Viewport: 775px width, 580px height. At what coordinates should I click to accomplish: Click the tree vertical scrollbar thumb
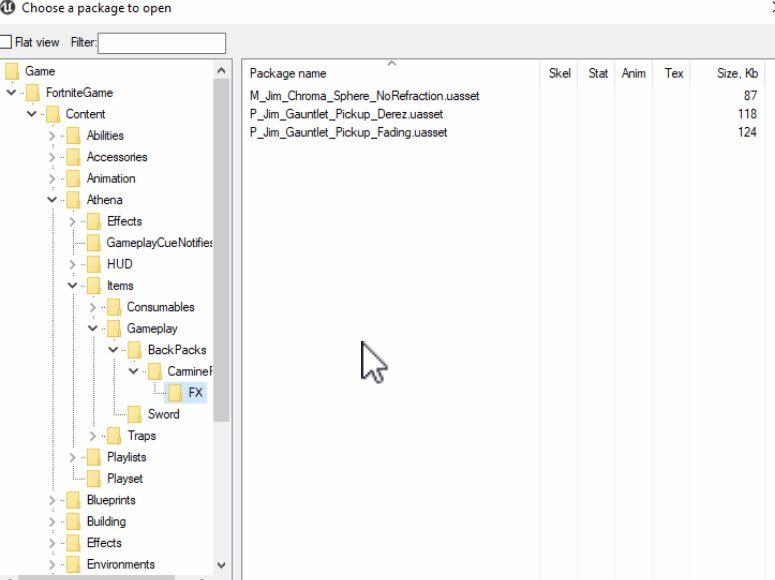click(x=221, y=250)
